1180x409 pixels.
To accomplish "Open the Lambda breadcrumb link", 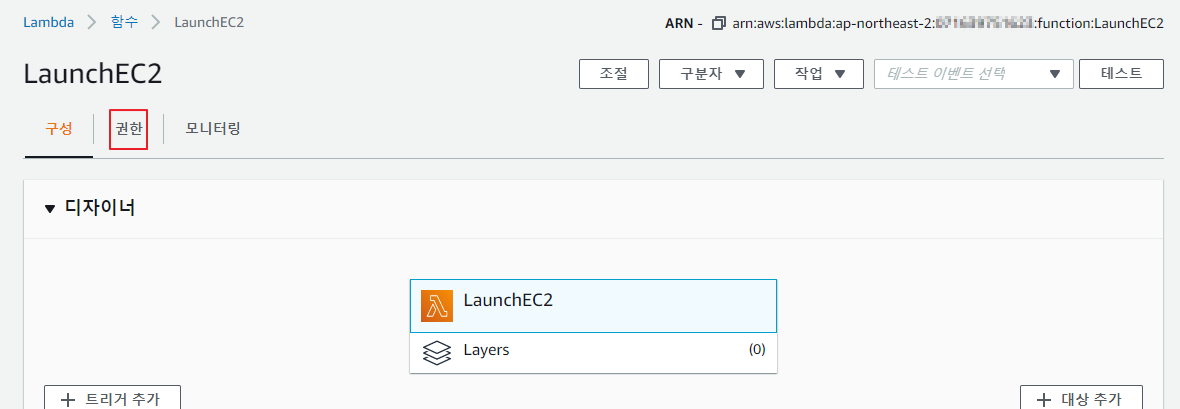I will [x=48, y=23].
